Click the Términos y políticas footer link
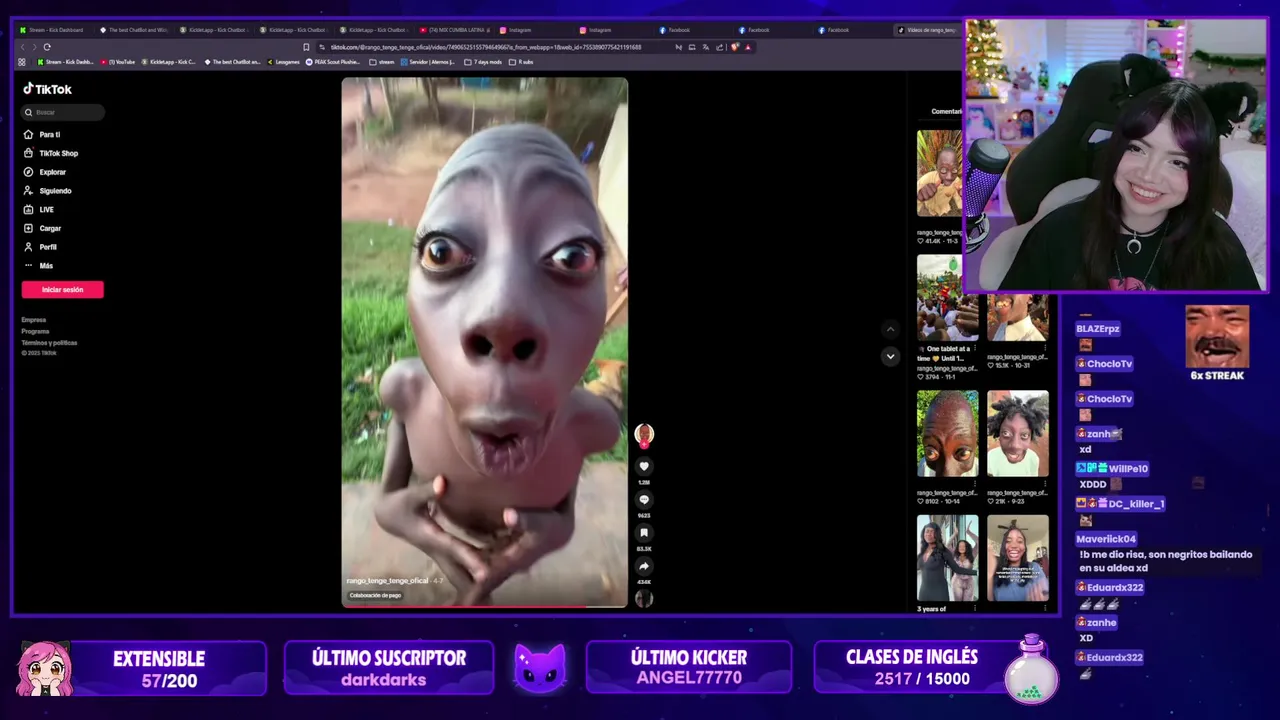This screenshot has width=1280, height=720. coord(49,343)
